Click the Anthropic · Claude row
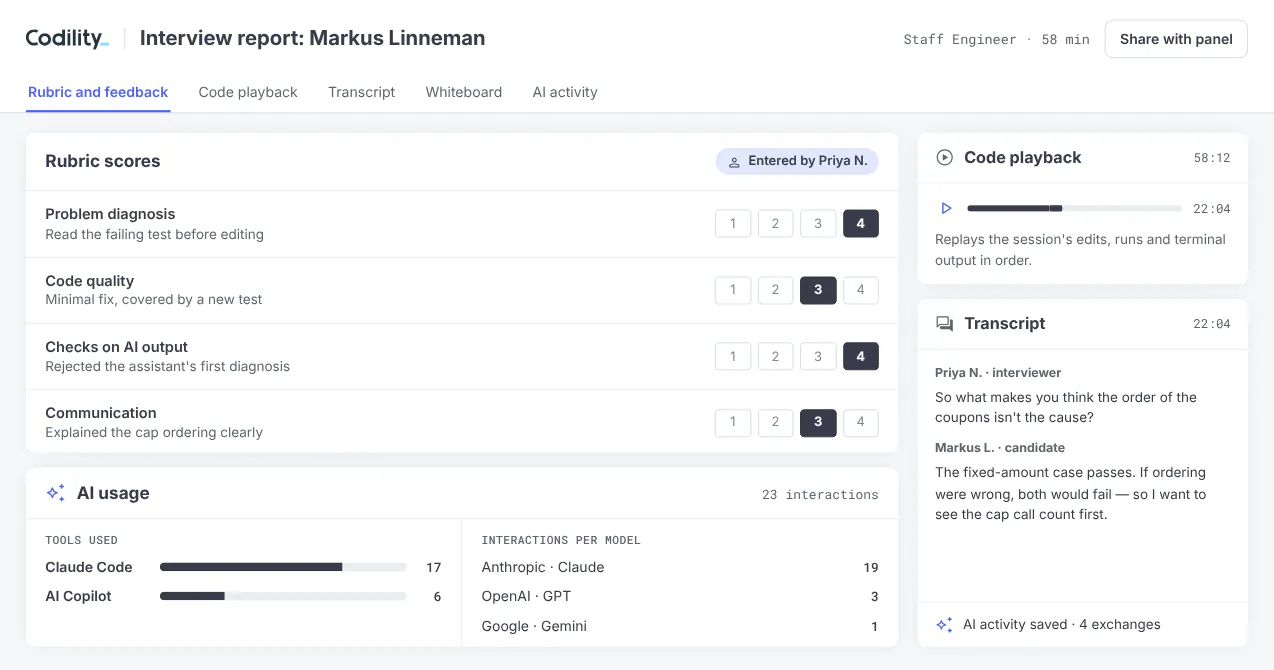The width and height of the screenshot is (1274, 670). 680,567
